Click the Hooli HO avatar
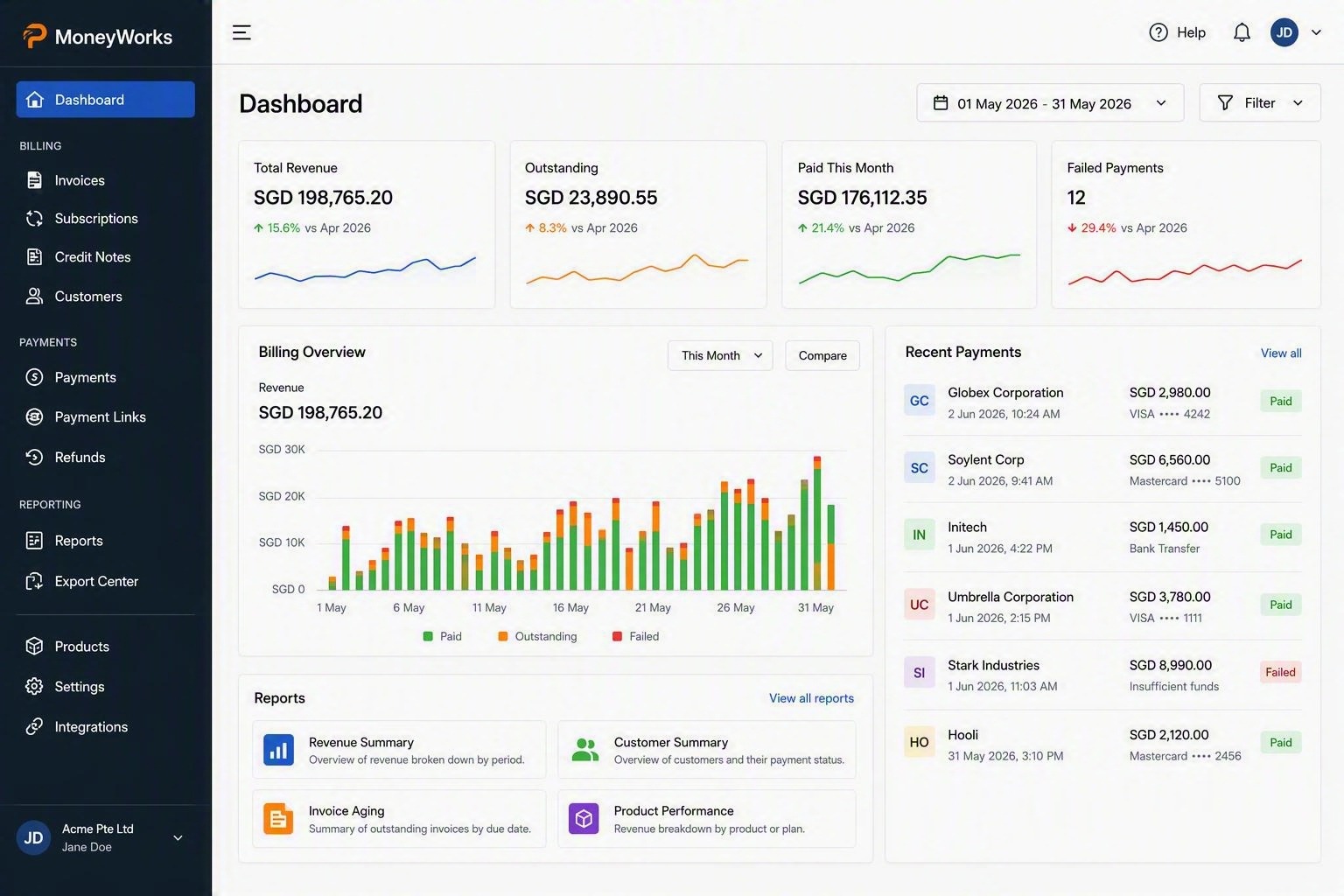Image resolution: width=1344 pixels, height=896 pixels. coord(919,742)
